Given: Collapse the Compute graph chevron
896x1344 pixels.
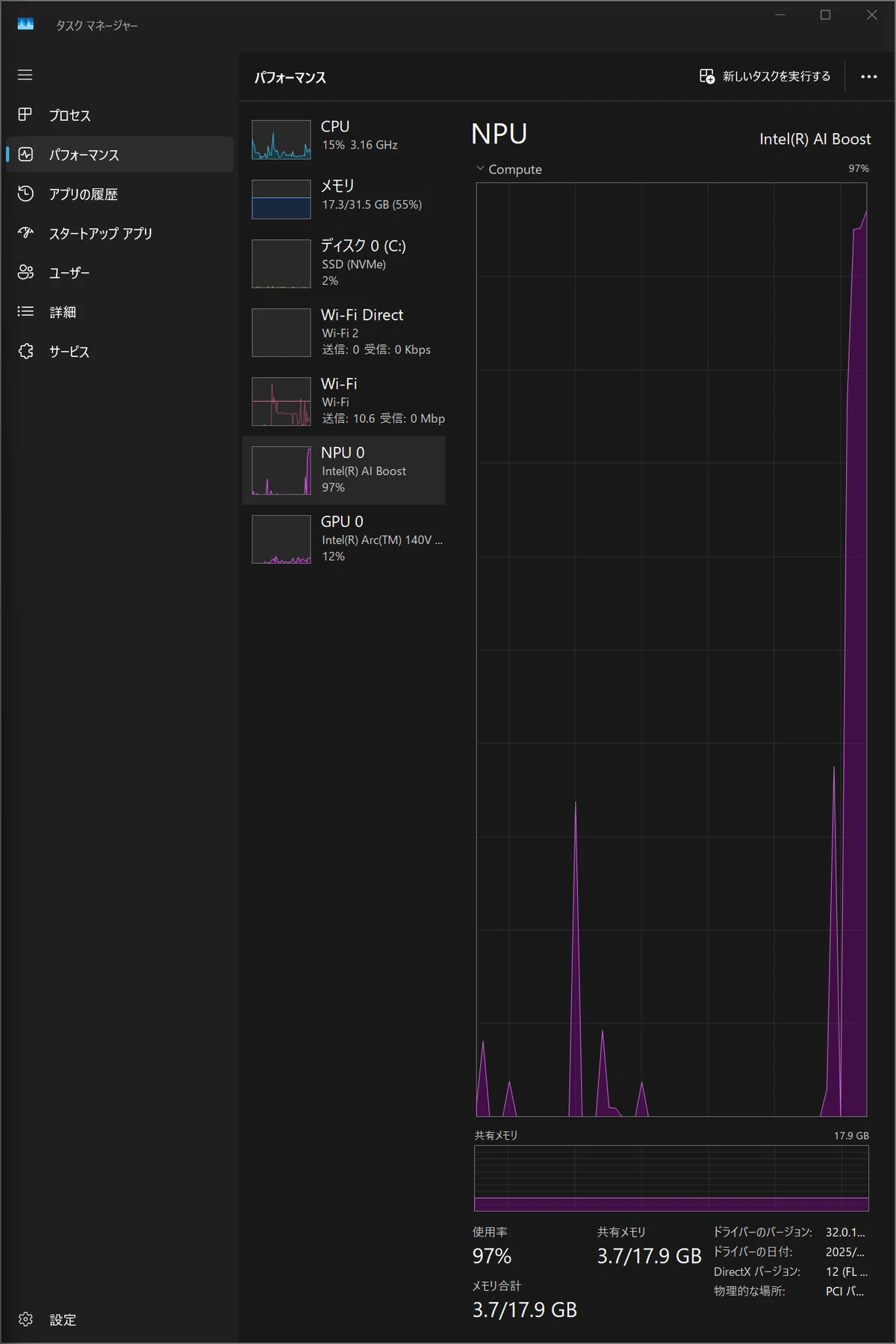Looking at the screenshot, I should click(480, 169).
